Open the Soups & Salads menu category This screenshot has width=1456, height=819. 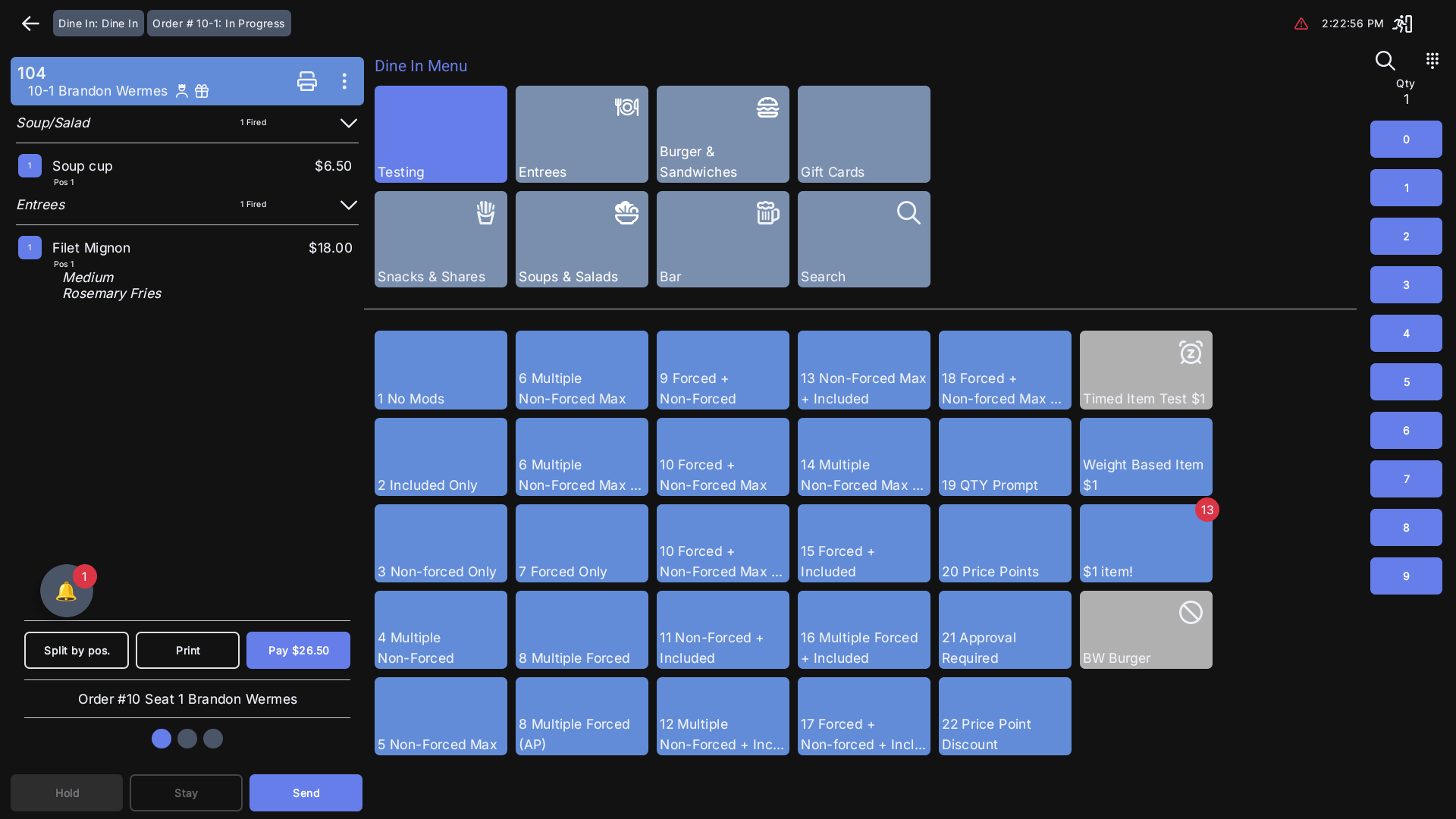[582, 240]
